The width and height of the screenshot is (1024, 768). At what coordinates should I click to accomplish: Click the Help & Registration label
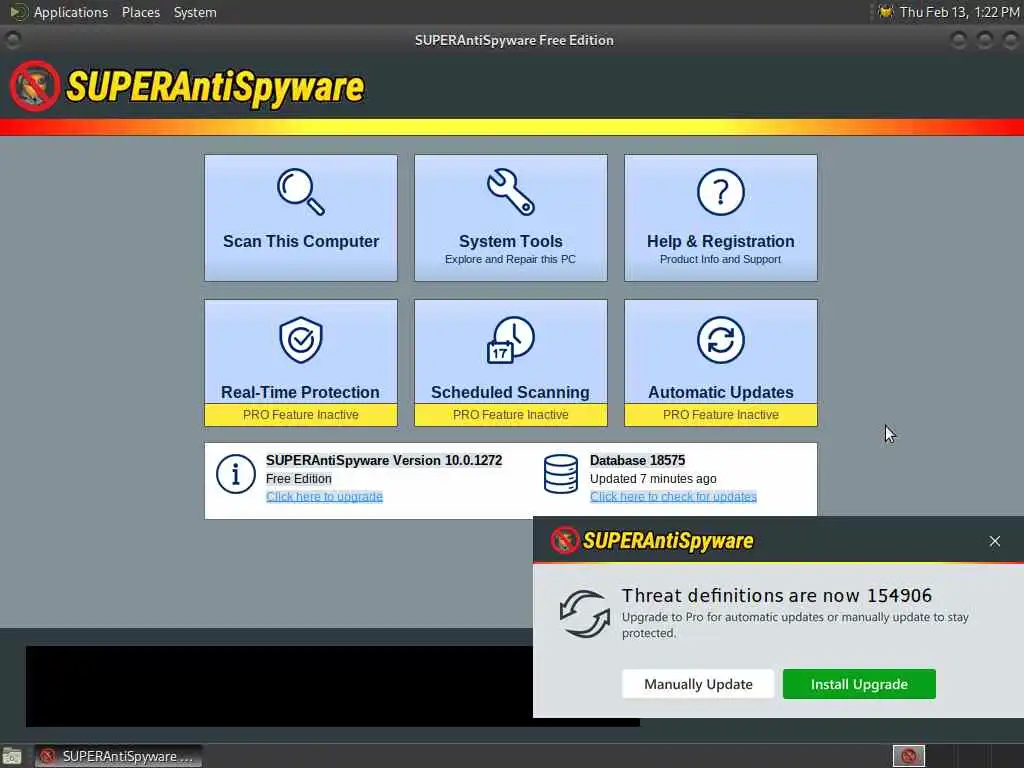[720, 242]
